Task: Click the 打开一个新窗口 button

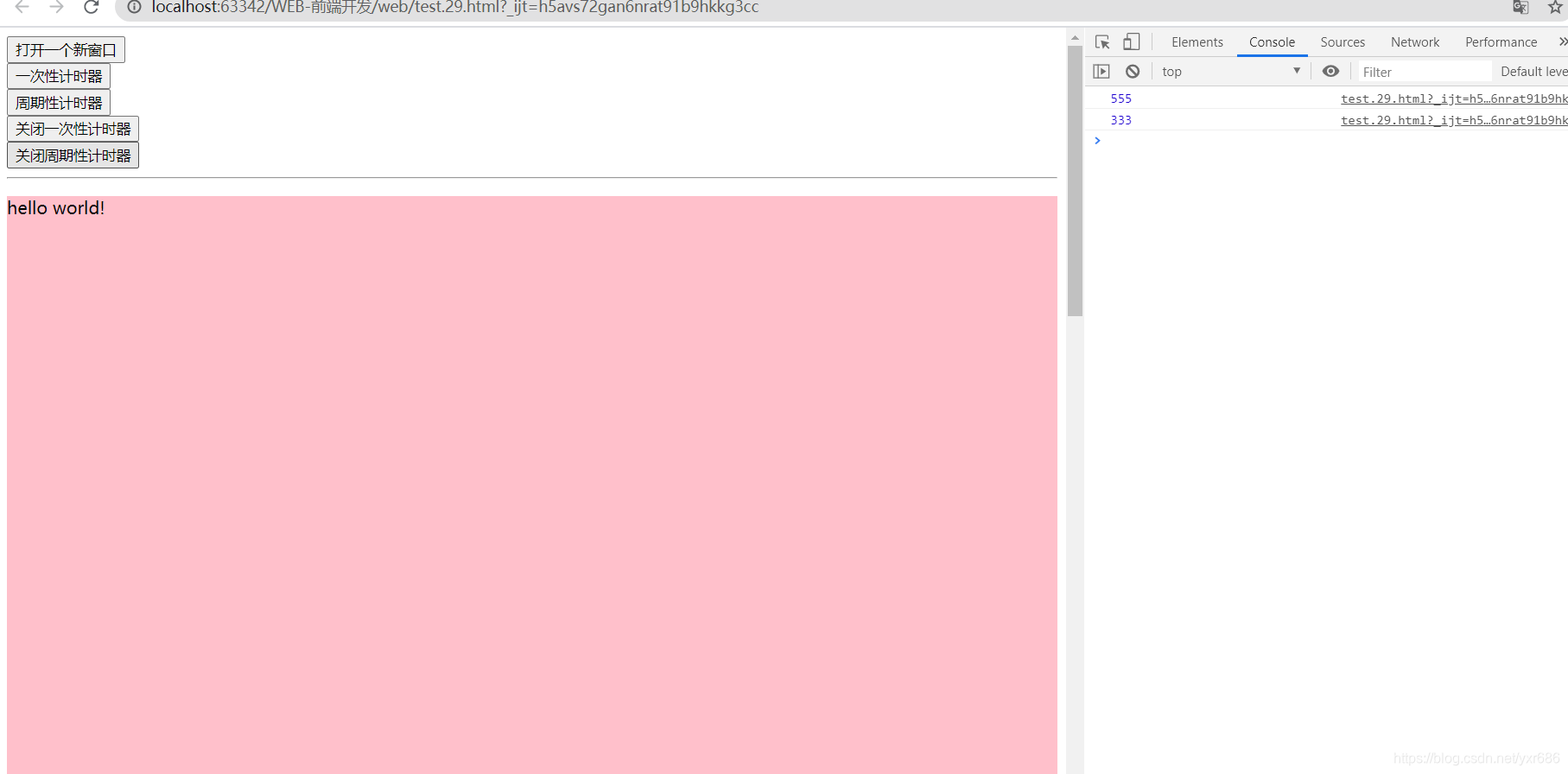Action: point(66,50)
